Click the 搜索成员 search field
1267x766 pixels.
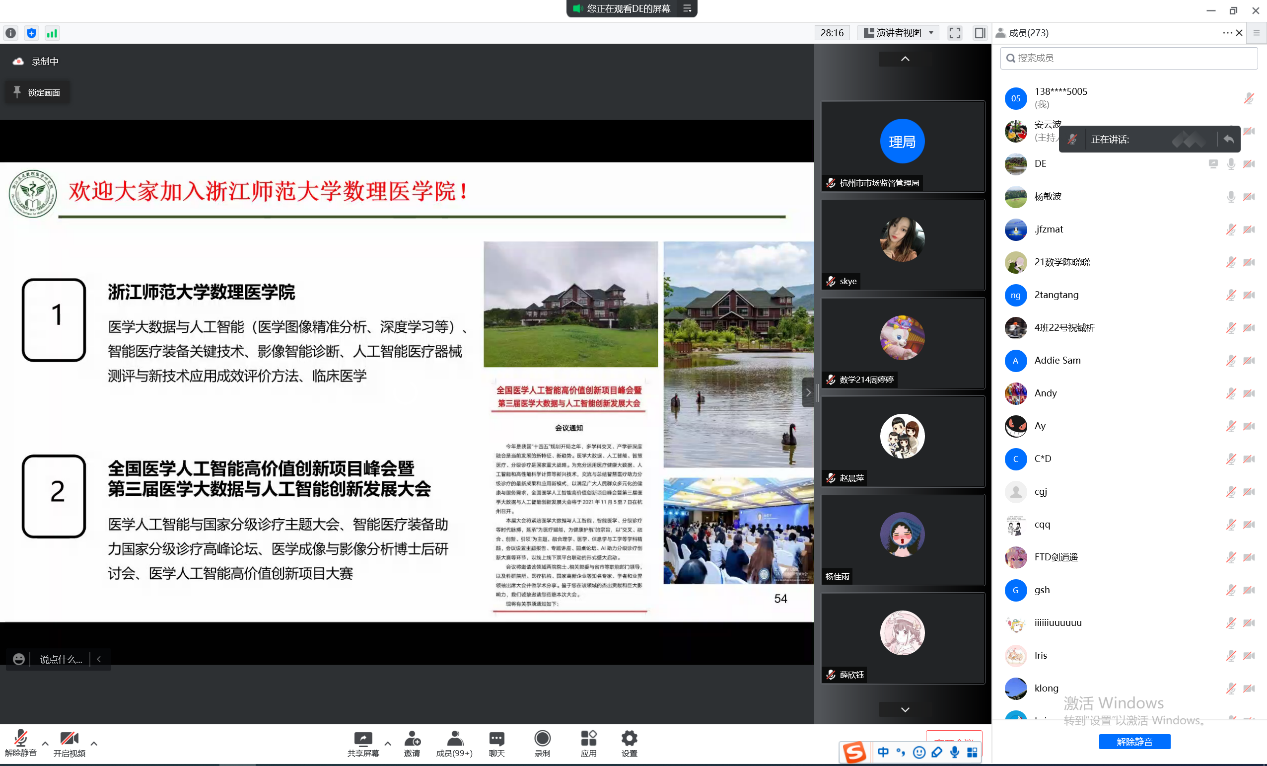[1129, 58]
